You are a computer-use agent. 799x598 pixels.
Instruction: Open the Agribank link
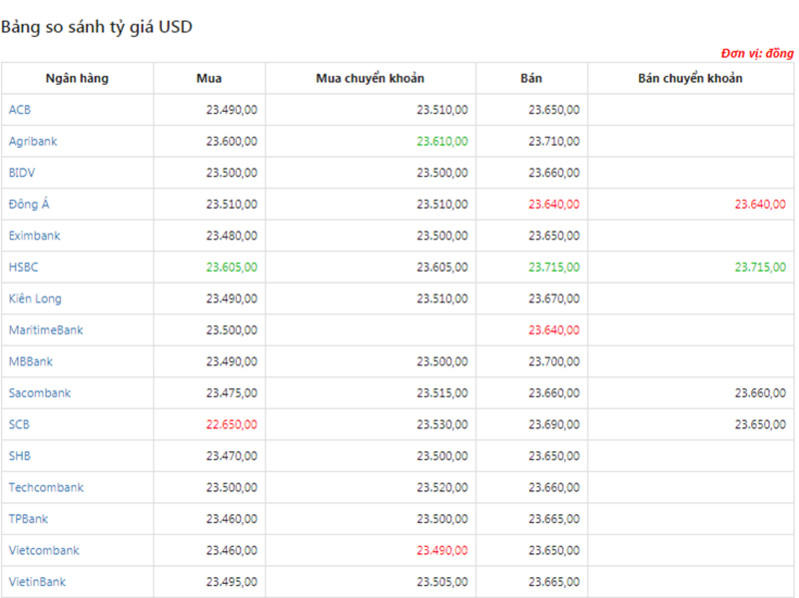coord(33,141)
